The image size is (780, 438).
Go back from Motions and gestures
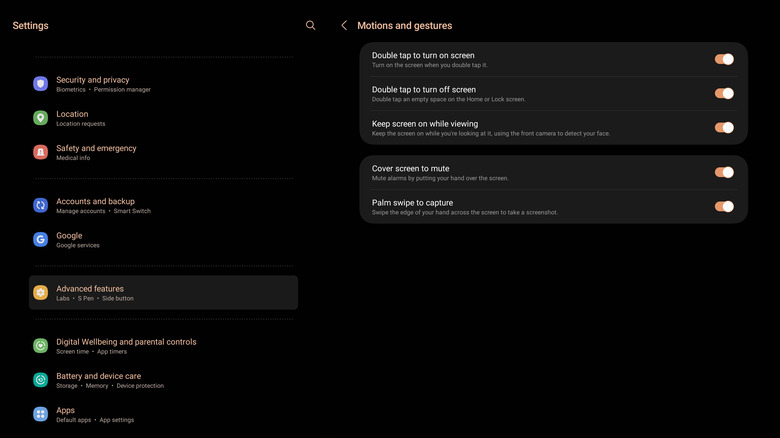tap(344, 25)
